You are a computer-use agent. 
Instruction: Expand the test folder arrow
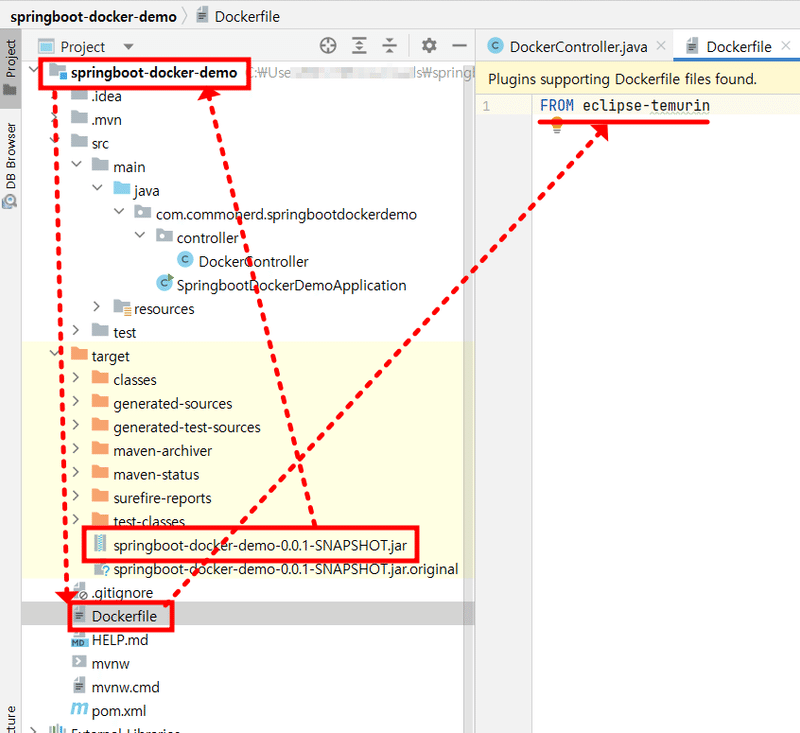(x=76, y=330)
